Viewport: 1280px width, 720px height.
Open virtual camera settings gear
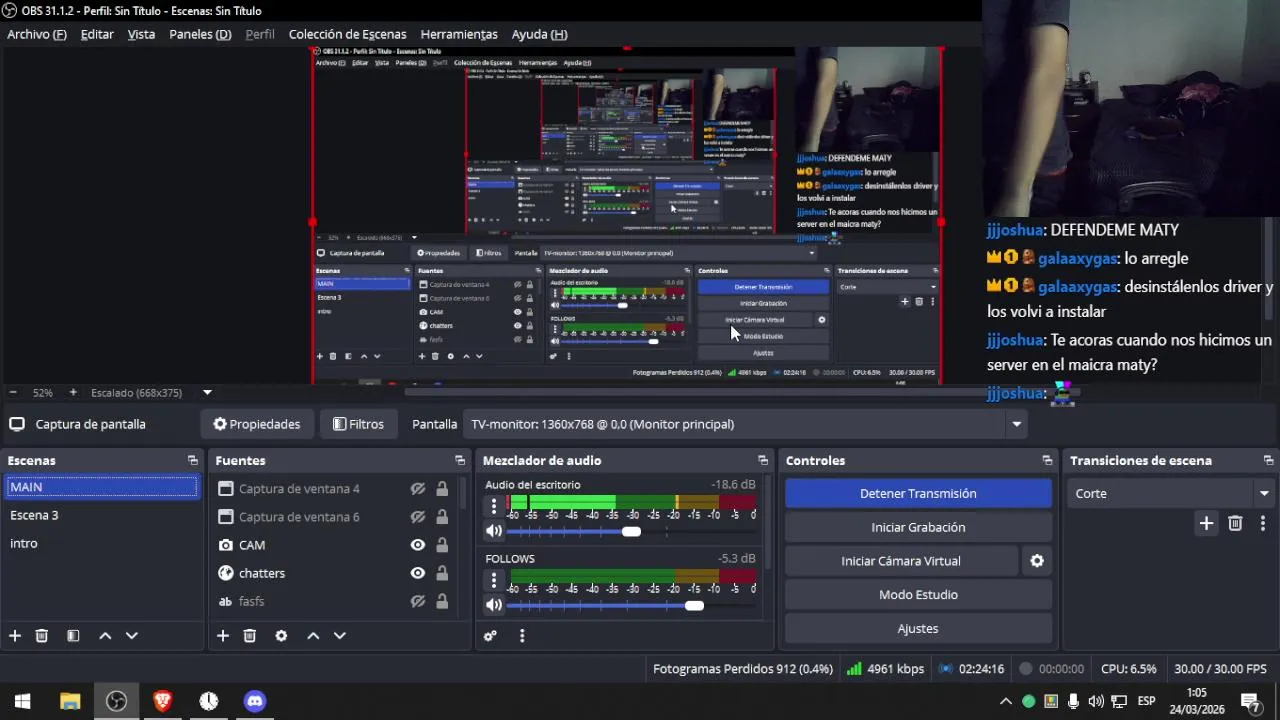tap(1037, 561)
